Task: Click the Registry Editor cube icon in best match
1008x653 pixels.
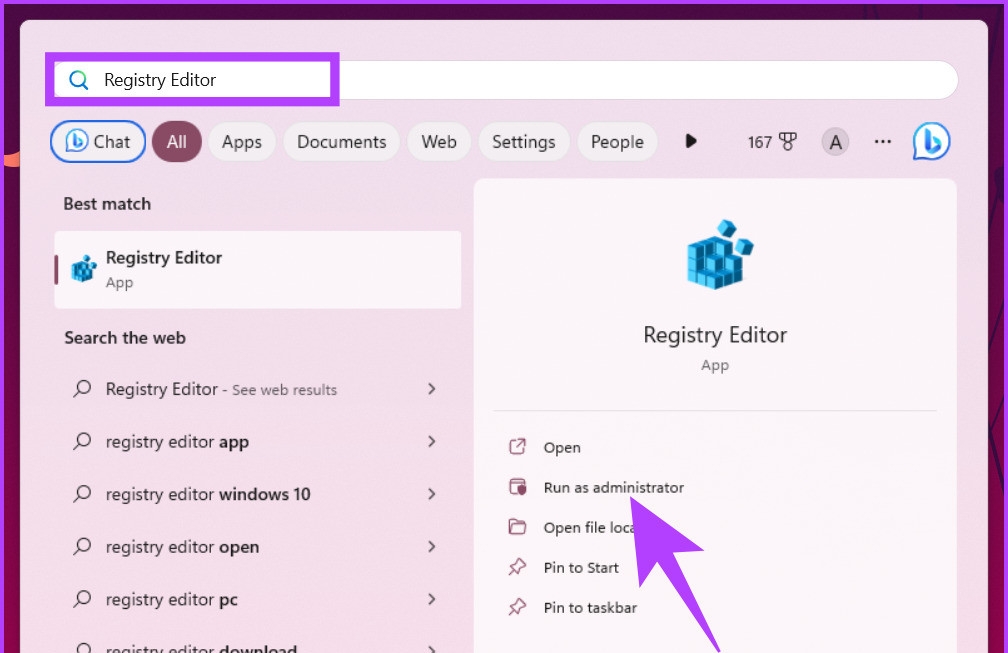Action: tap(84, 269)
